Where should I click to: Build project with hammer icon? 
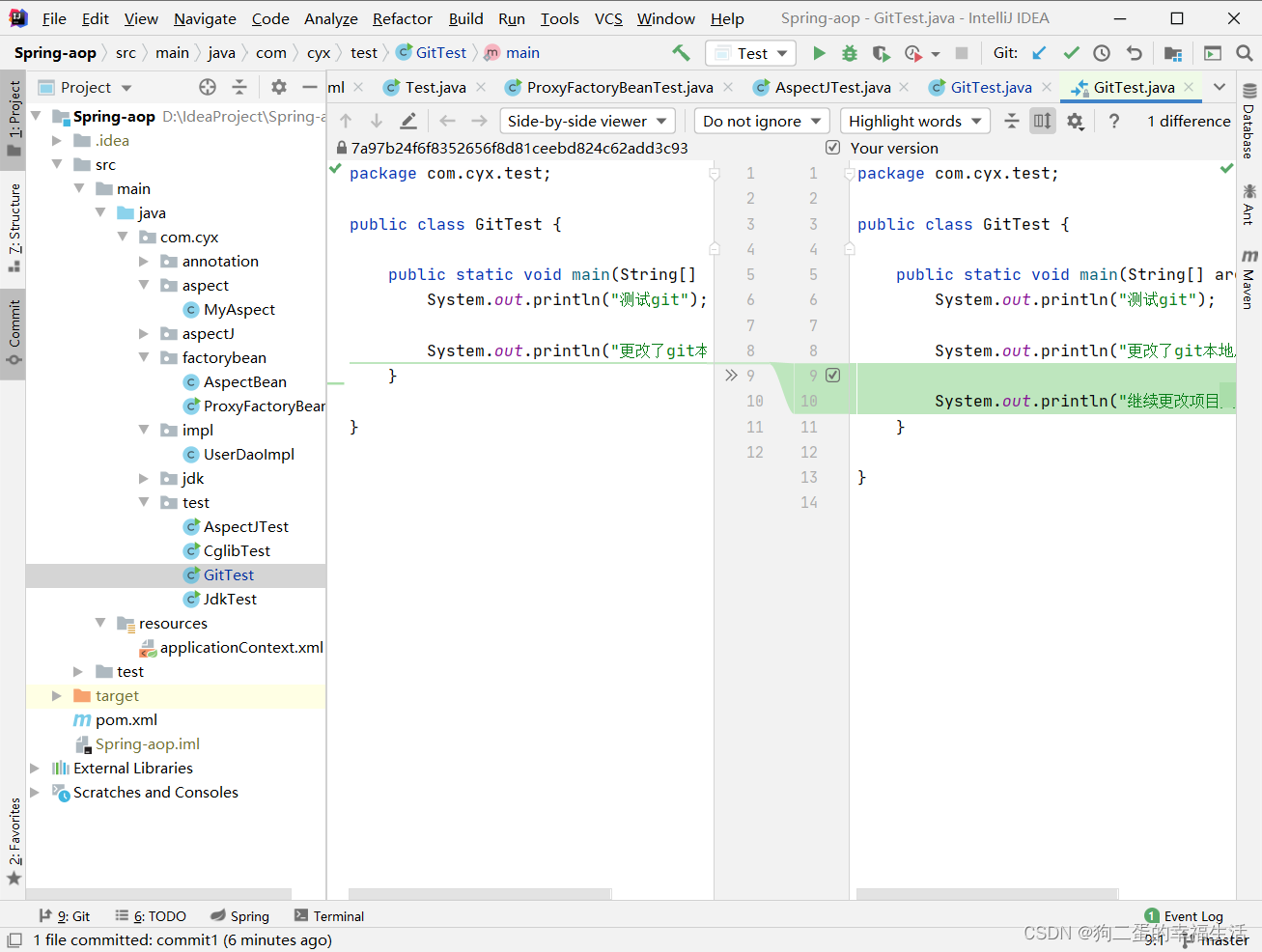(681, 53)
